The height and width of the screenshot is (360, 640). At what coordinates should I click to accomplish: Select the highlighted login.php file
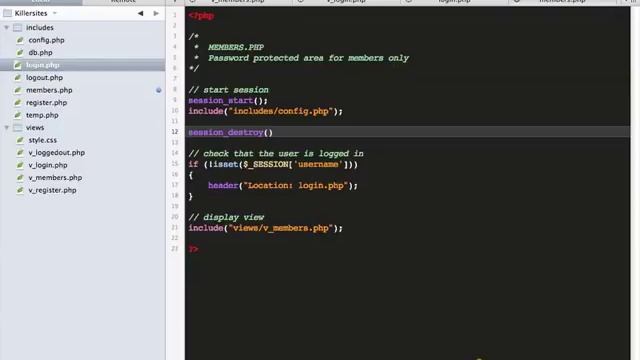82,65
